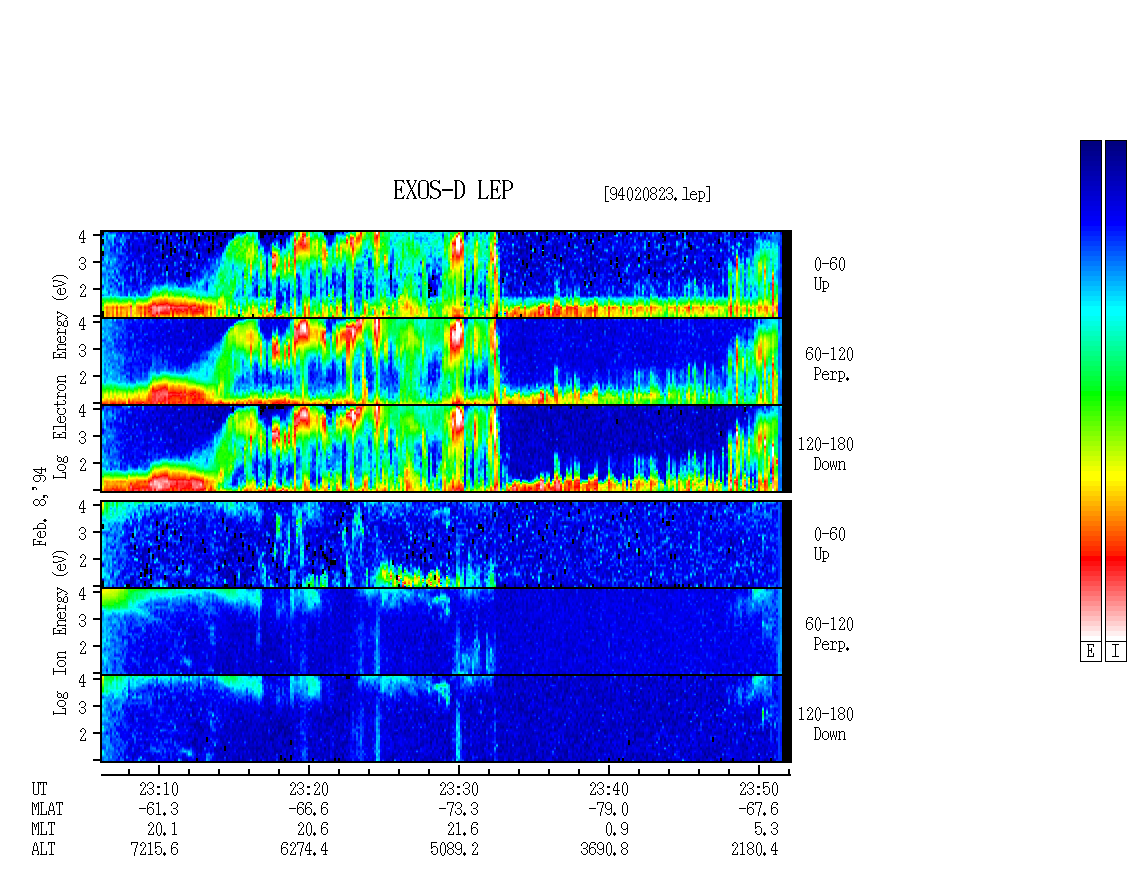This screenshot has width=1130, height=875.
Task: Click the ALT value 5089.2
Action: pos(454,850)
